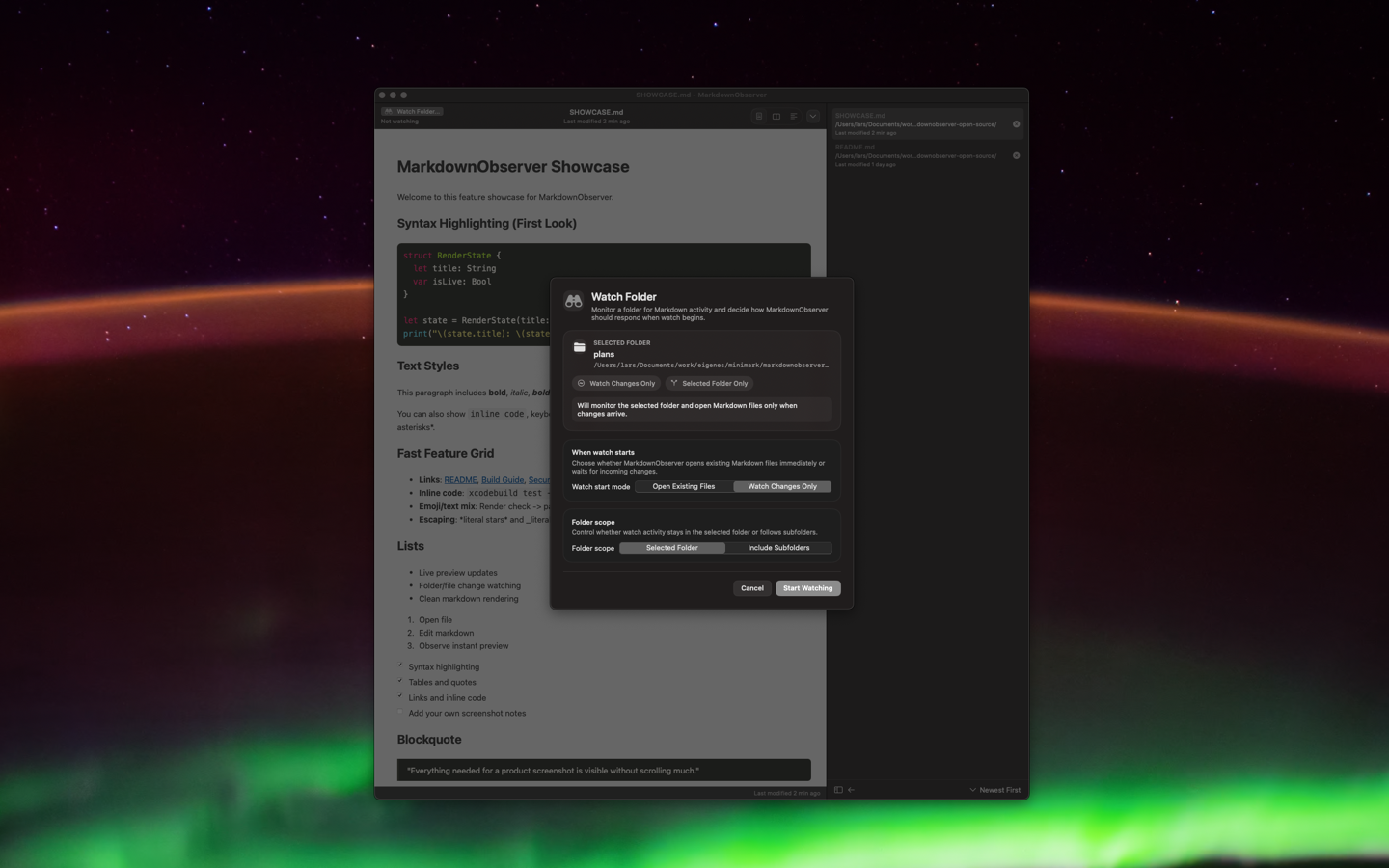Click the folder icon beside the plans folder
1389x868 pixels.
(580, 348)
